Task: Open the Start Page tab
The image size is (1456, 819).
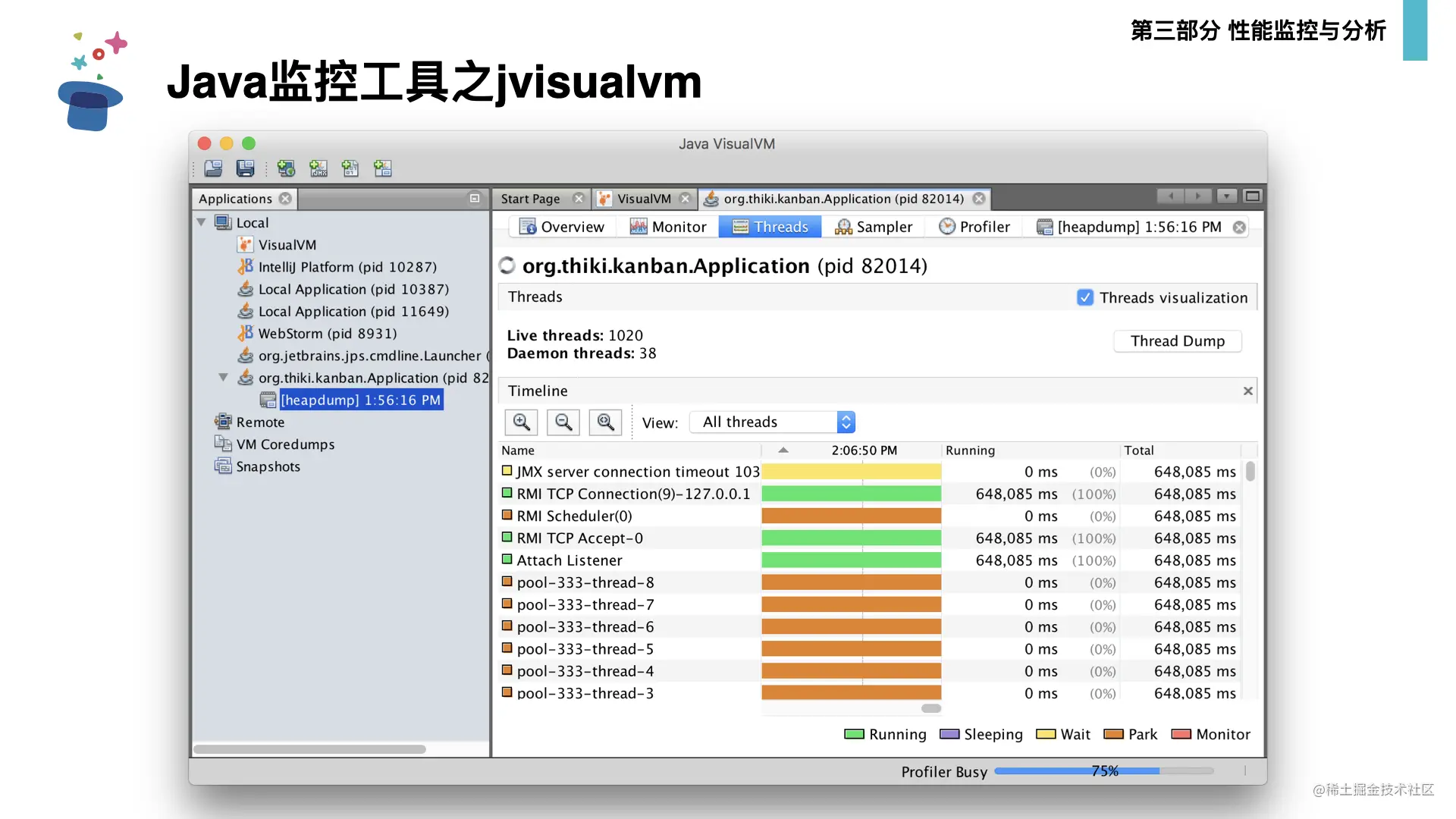Action: pos(530,199)
